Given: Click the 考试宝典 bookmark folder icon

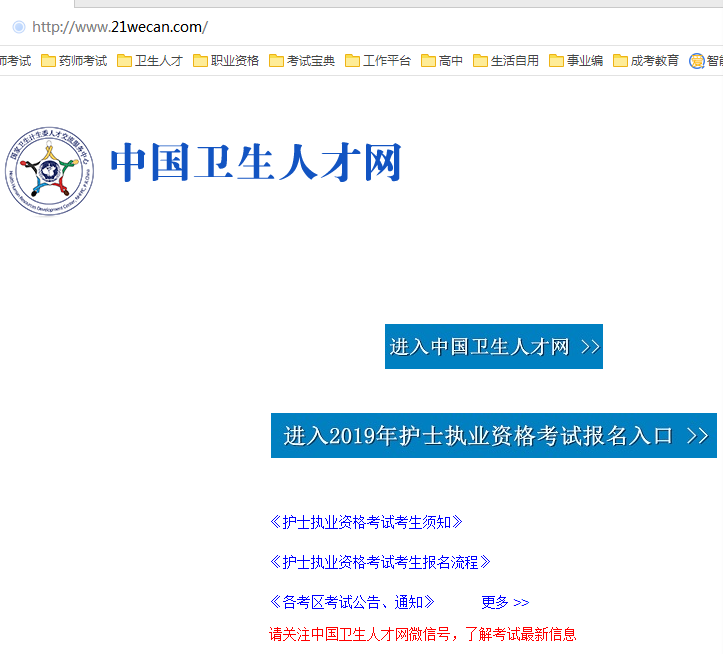Looking at the screenshot, I should (x=276, y=61).
